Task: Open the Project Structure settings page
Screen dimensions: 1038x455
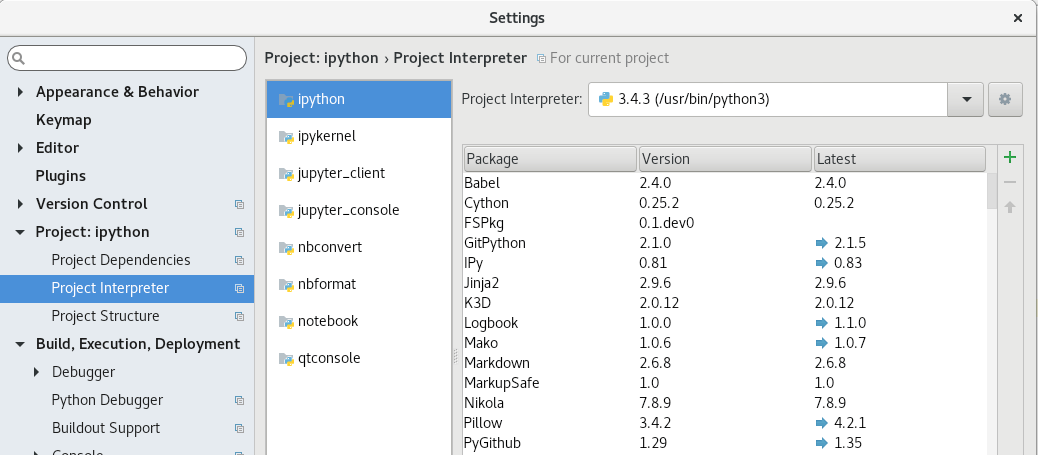Action: pos(105,316)
